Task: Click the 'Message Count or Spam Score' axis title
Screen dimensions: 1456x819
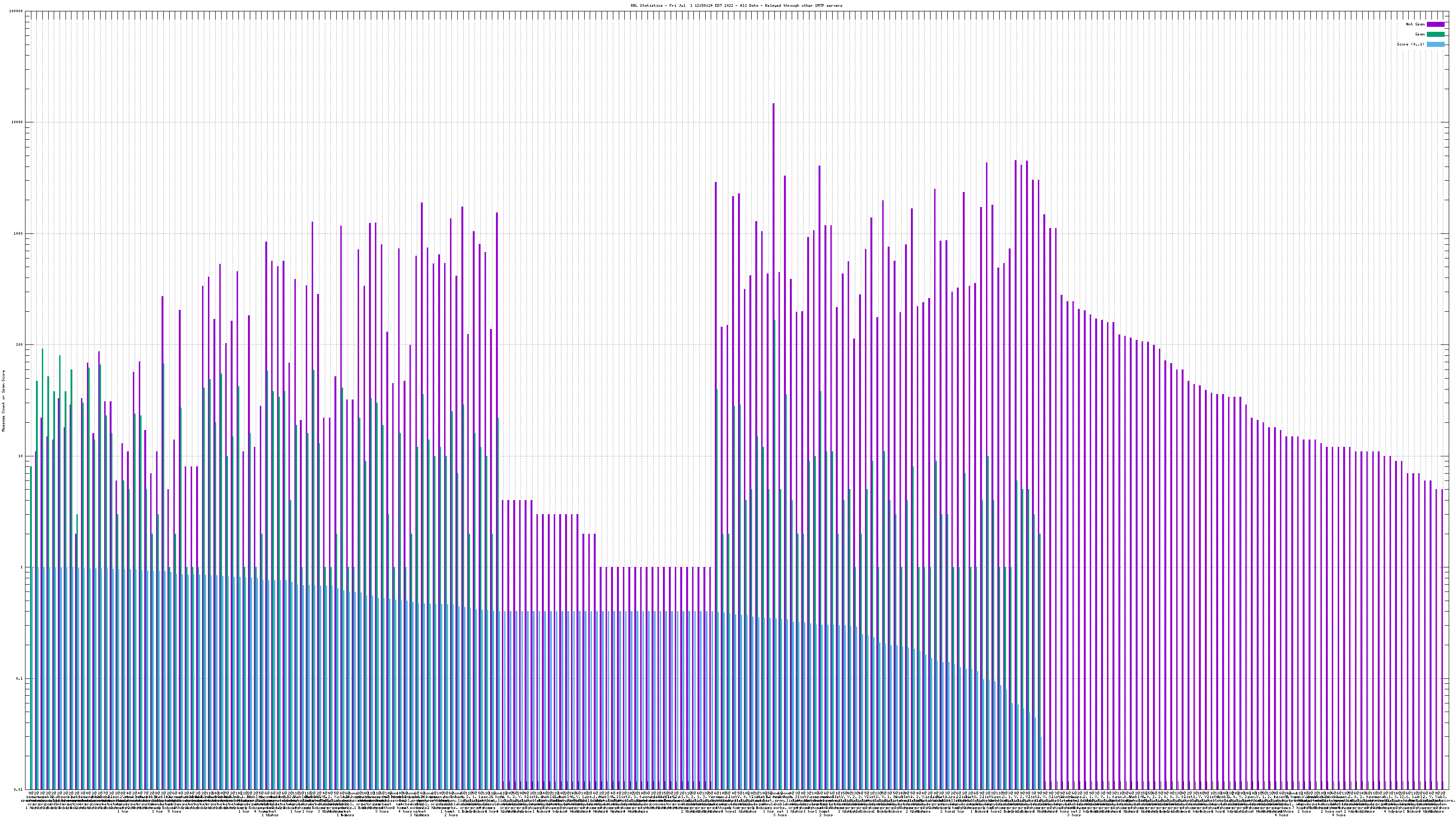Action: (3, 401)
